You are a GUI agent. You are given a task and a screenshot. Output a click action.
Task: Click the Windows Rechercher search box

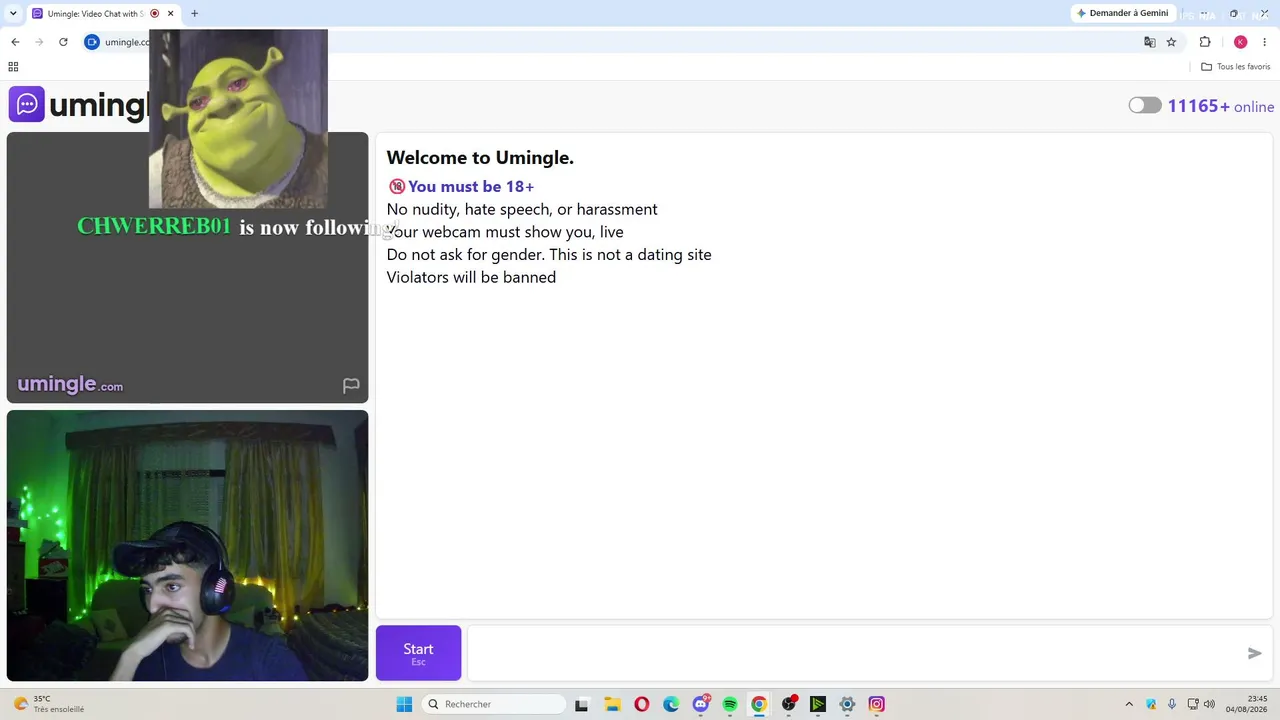click(x=492, y=704)
